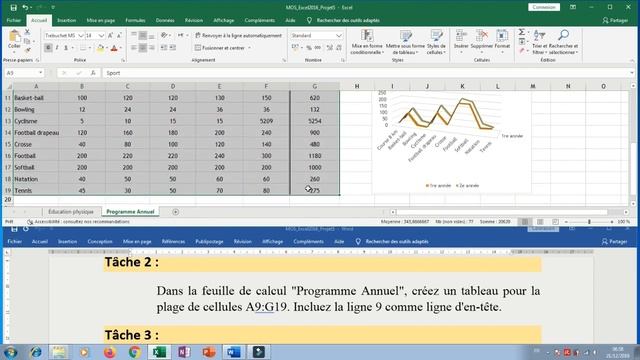
Task: Click the insert function fx icon
Action: coord(93,73)
